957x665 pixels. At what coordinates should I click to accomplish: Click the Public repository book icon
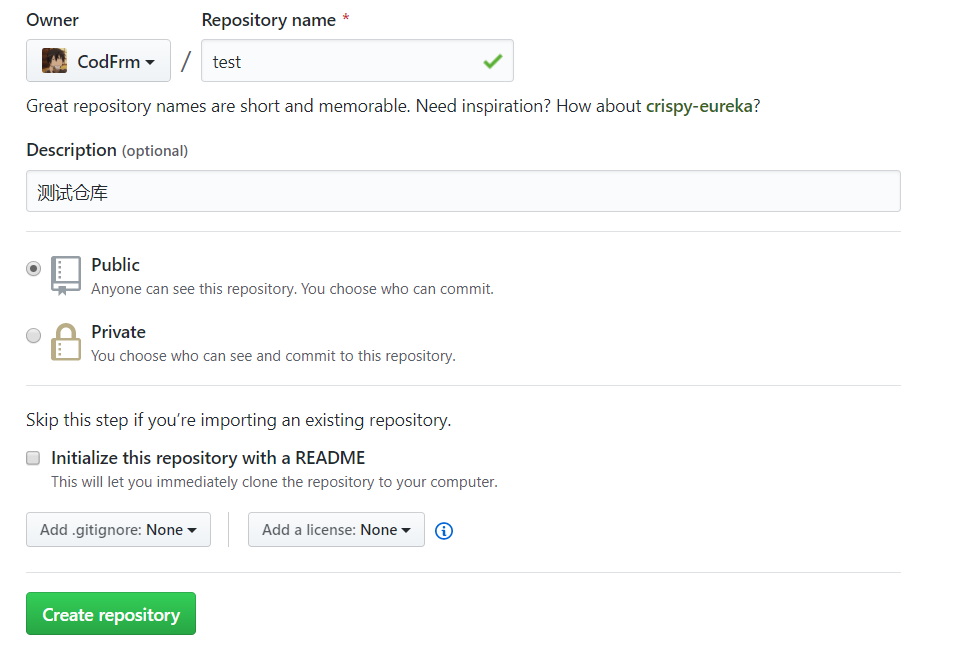(66, 275)
